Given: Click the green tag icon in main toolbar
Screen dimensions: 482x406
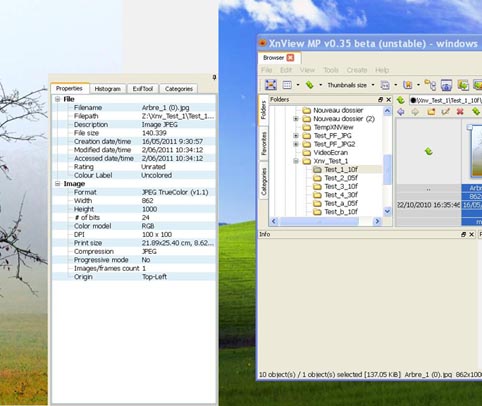Looking at the screenshot, I should pyautogui.click(x=309, y=85).
